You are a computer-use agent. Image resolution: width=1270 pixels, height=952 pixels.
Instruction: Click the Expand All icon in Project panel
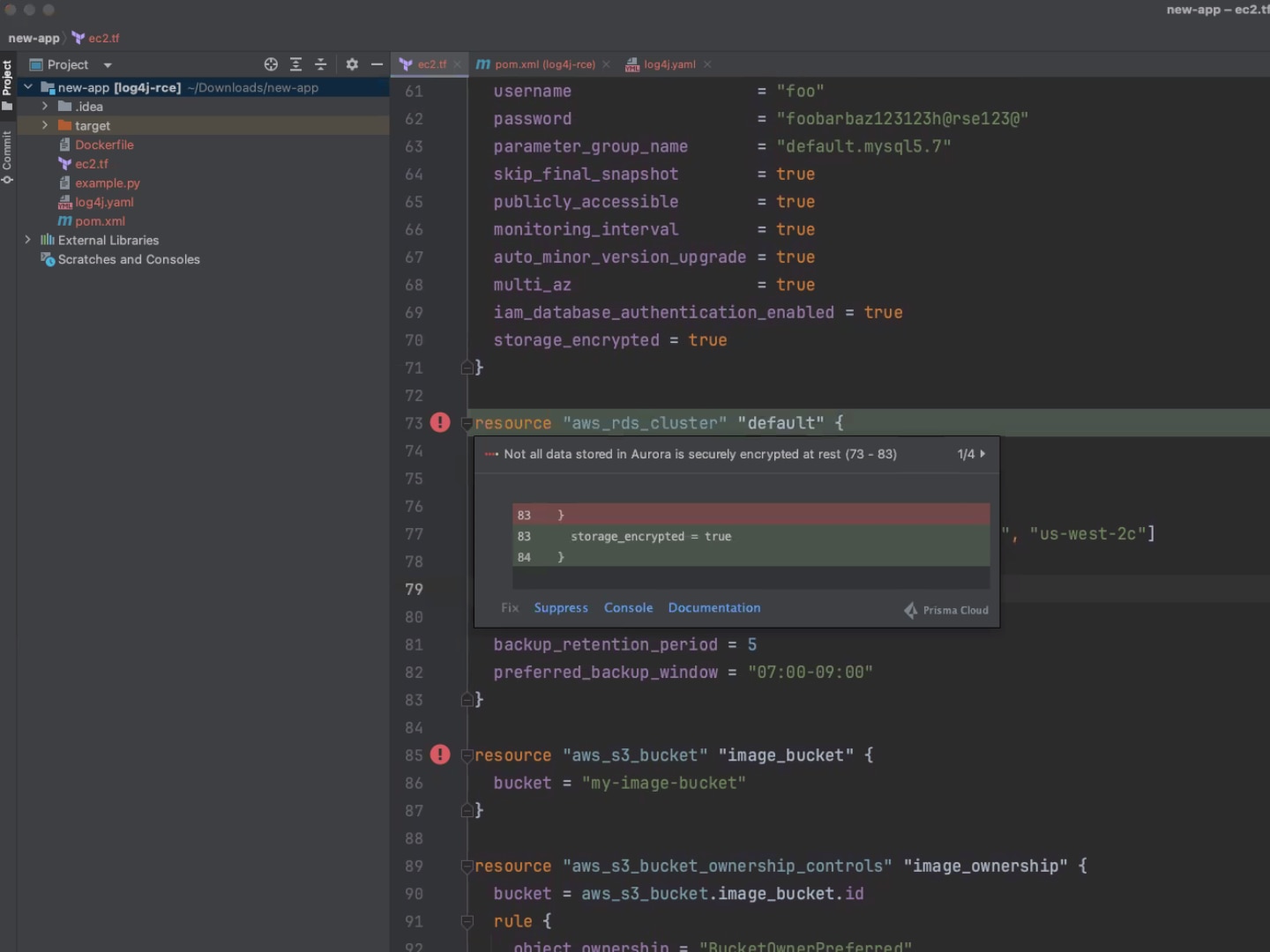(x=295, y=64)
